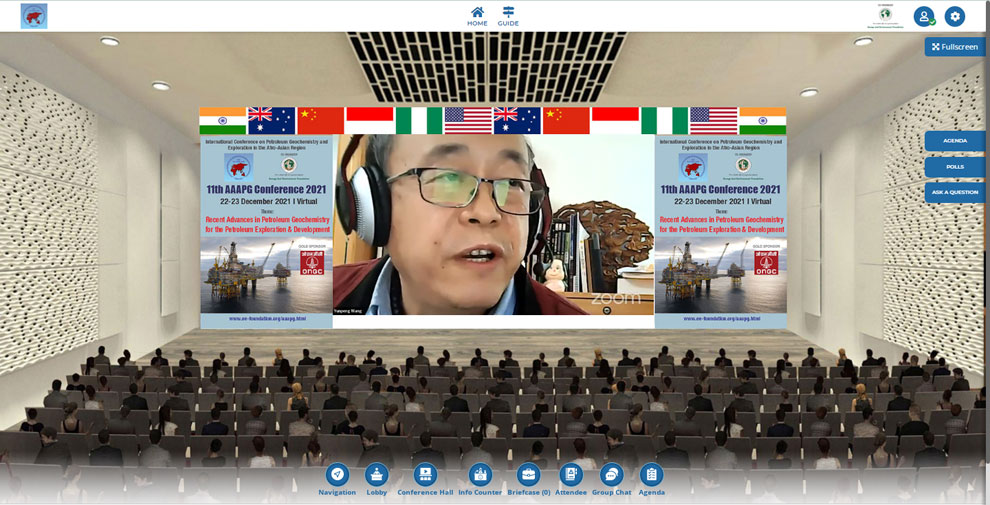
Task: Open the Info Counter
Action: (x=480, y=480)
